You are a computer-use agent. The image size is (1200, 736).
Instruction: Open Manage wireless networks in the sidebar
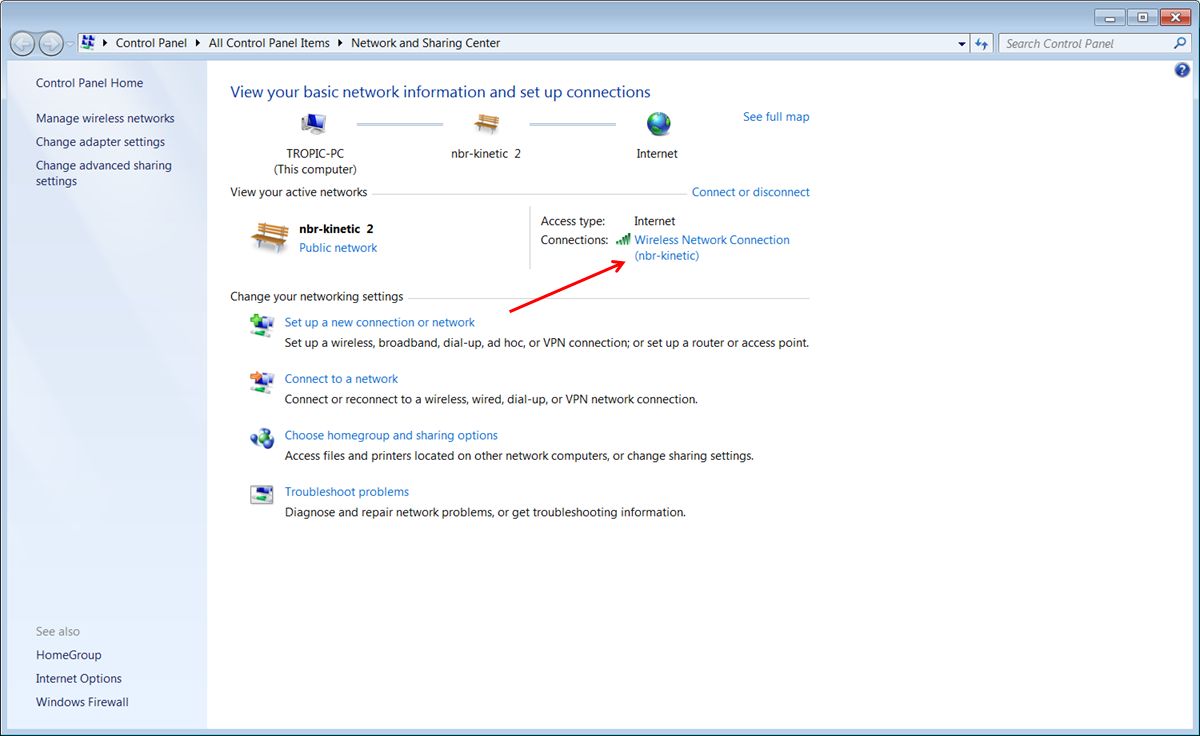pyautogui.click(x=105, y=118)
